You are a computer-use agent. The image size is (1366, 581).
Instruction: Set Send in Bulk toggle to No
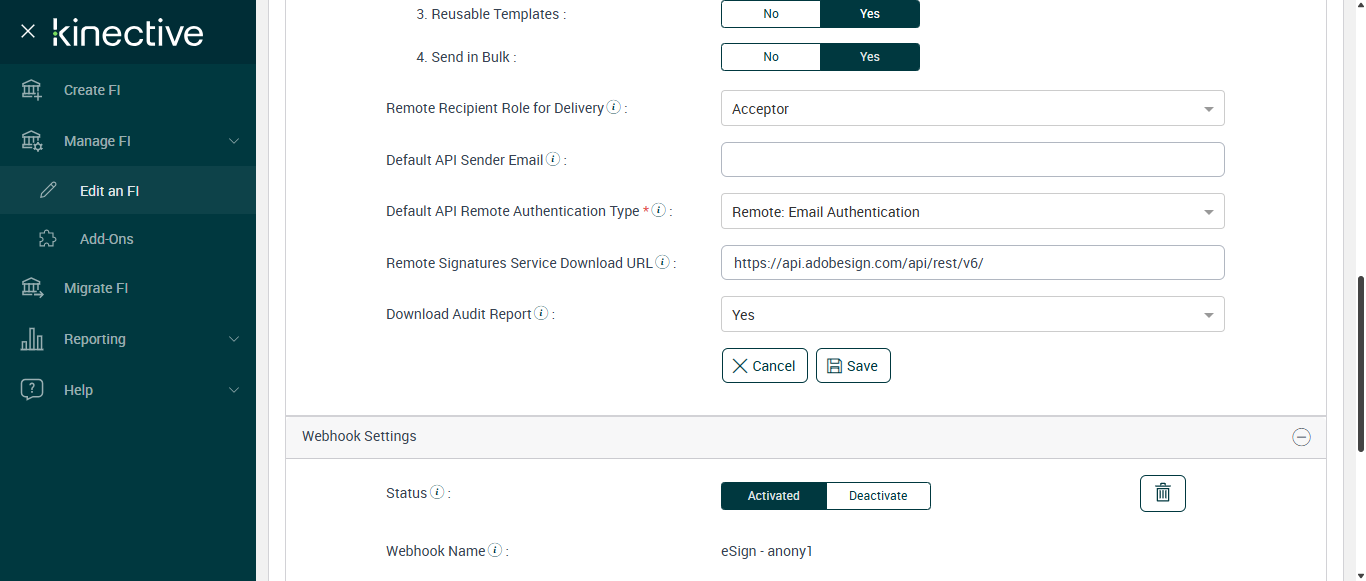(771, 57)
